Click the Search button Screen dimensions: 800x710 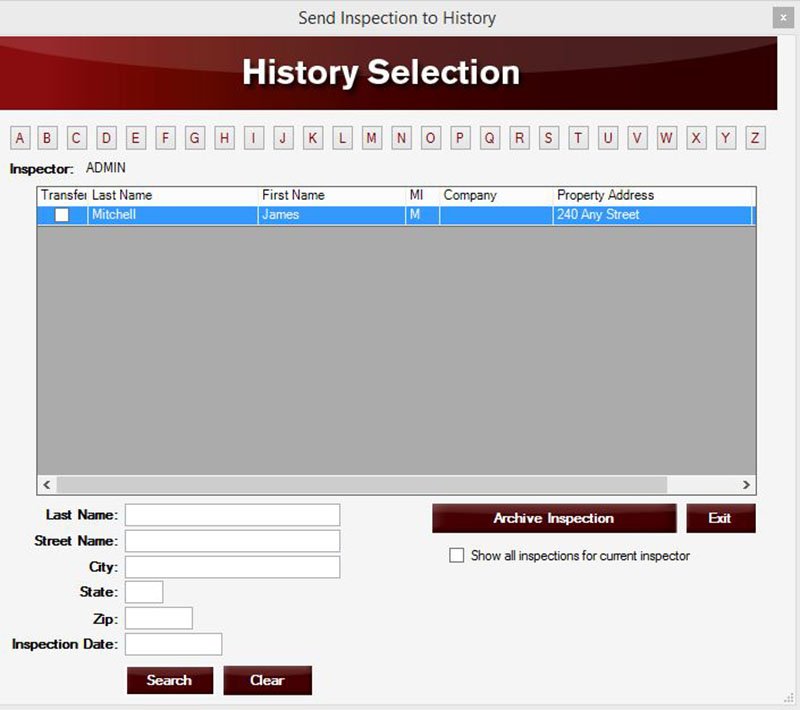[x=169, y=680]
